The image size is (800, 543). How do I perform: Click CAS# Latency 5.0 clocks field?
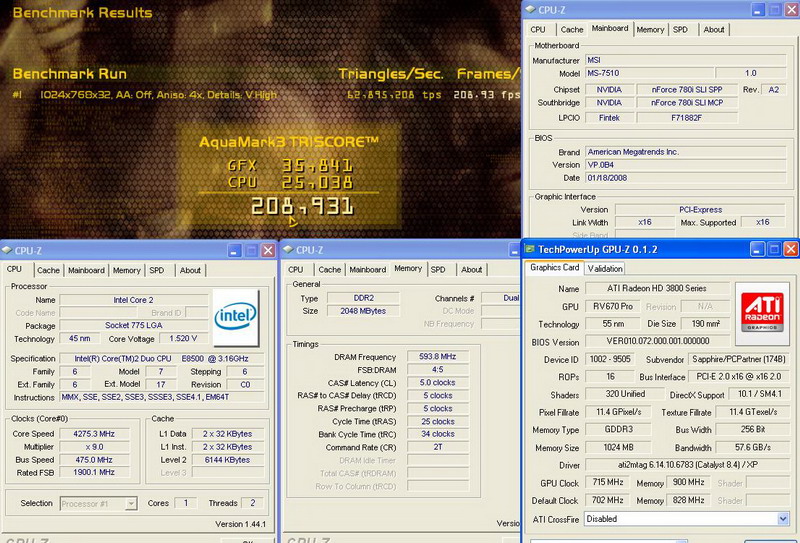coord(438,383)
